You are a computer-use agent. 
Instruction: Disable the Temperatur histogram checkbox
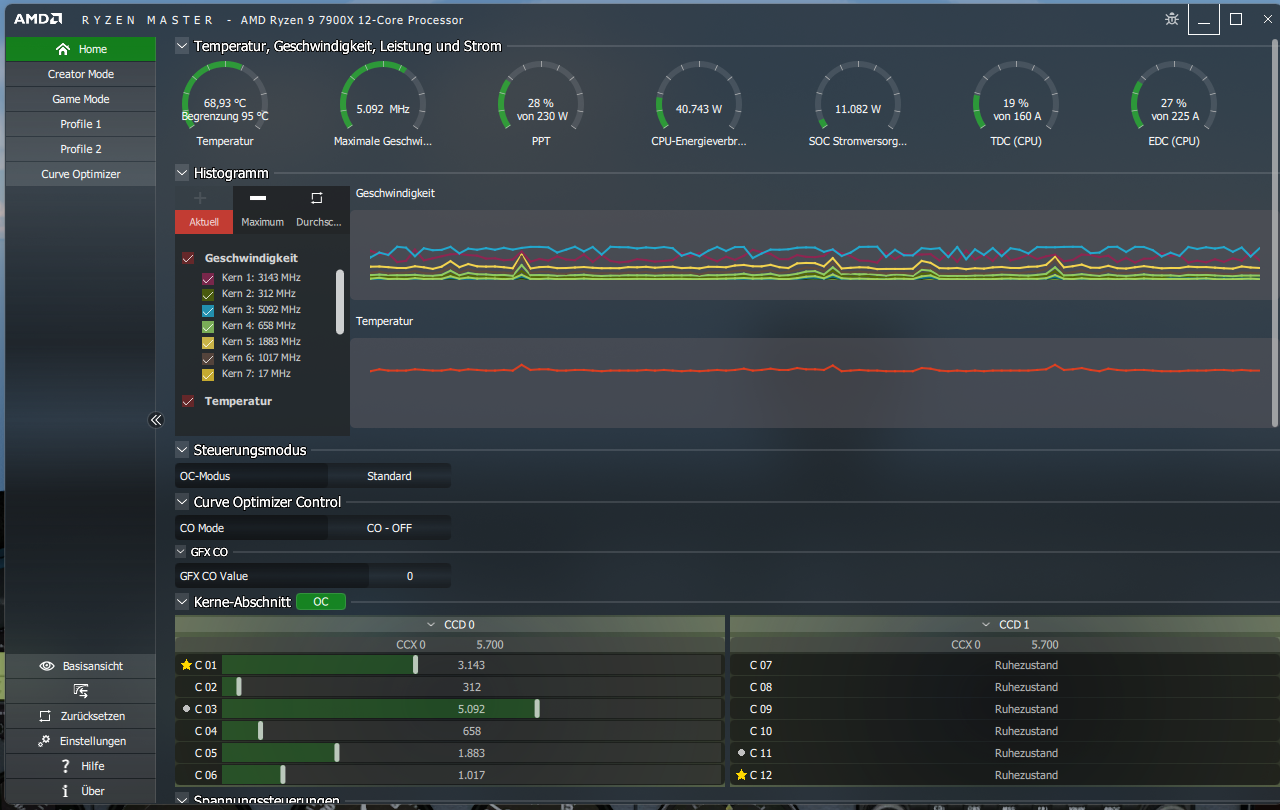(187, 401)
